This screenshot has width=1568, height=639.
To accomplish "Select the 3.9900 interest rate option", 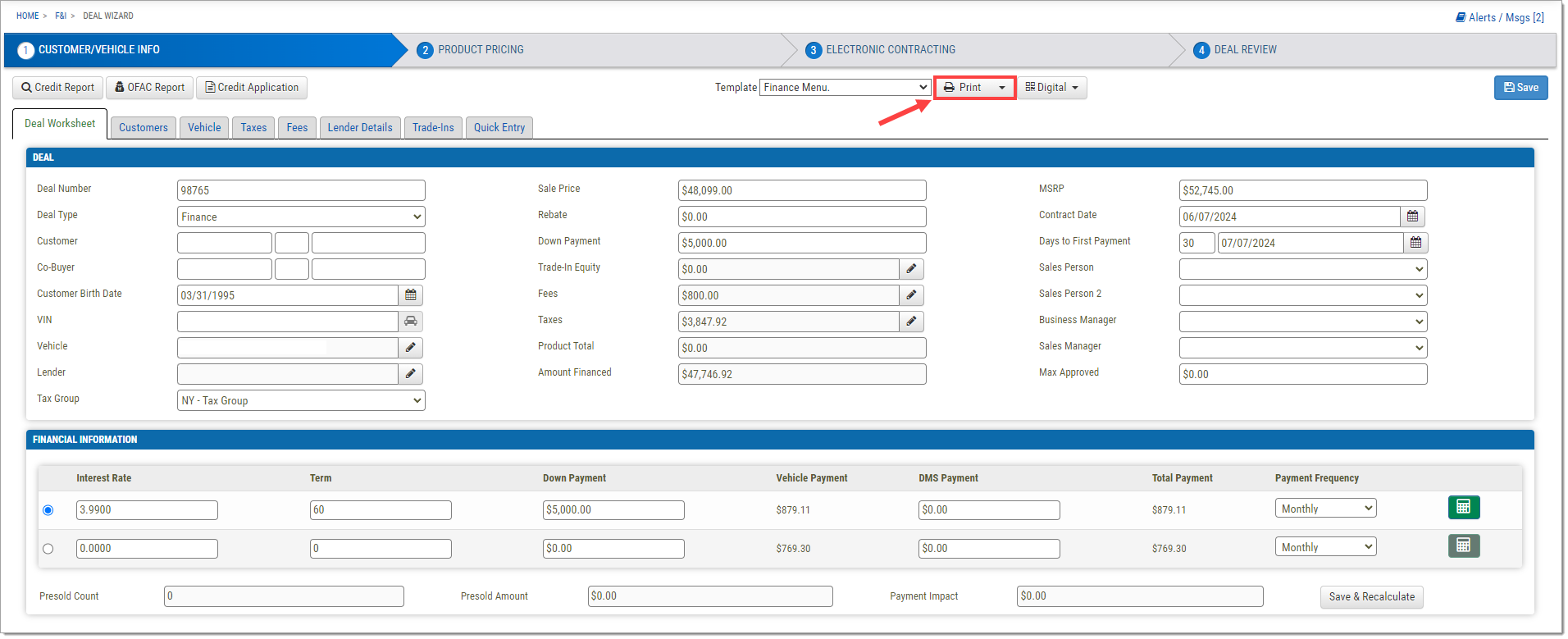I will tap(48, 510).
